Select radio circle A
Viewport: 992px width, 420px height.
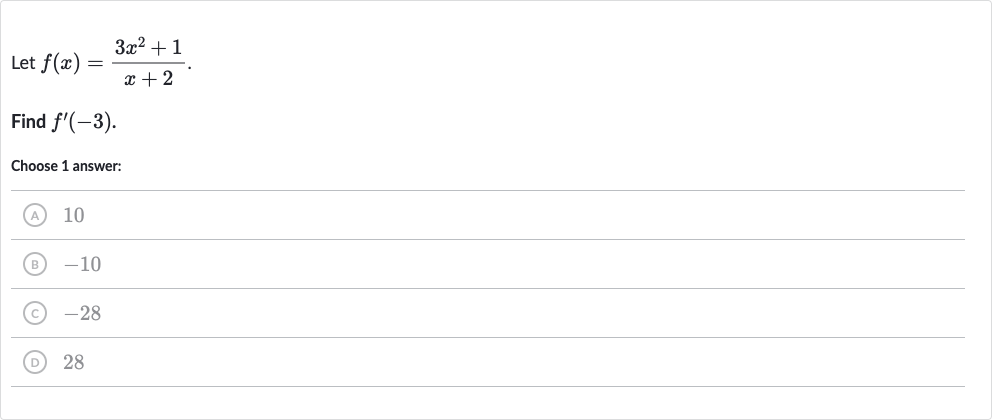coord(35,216)
